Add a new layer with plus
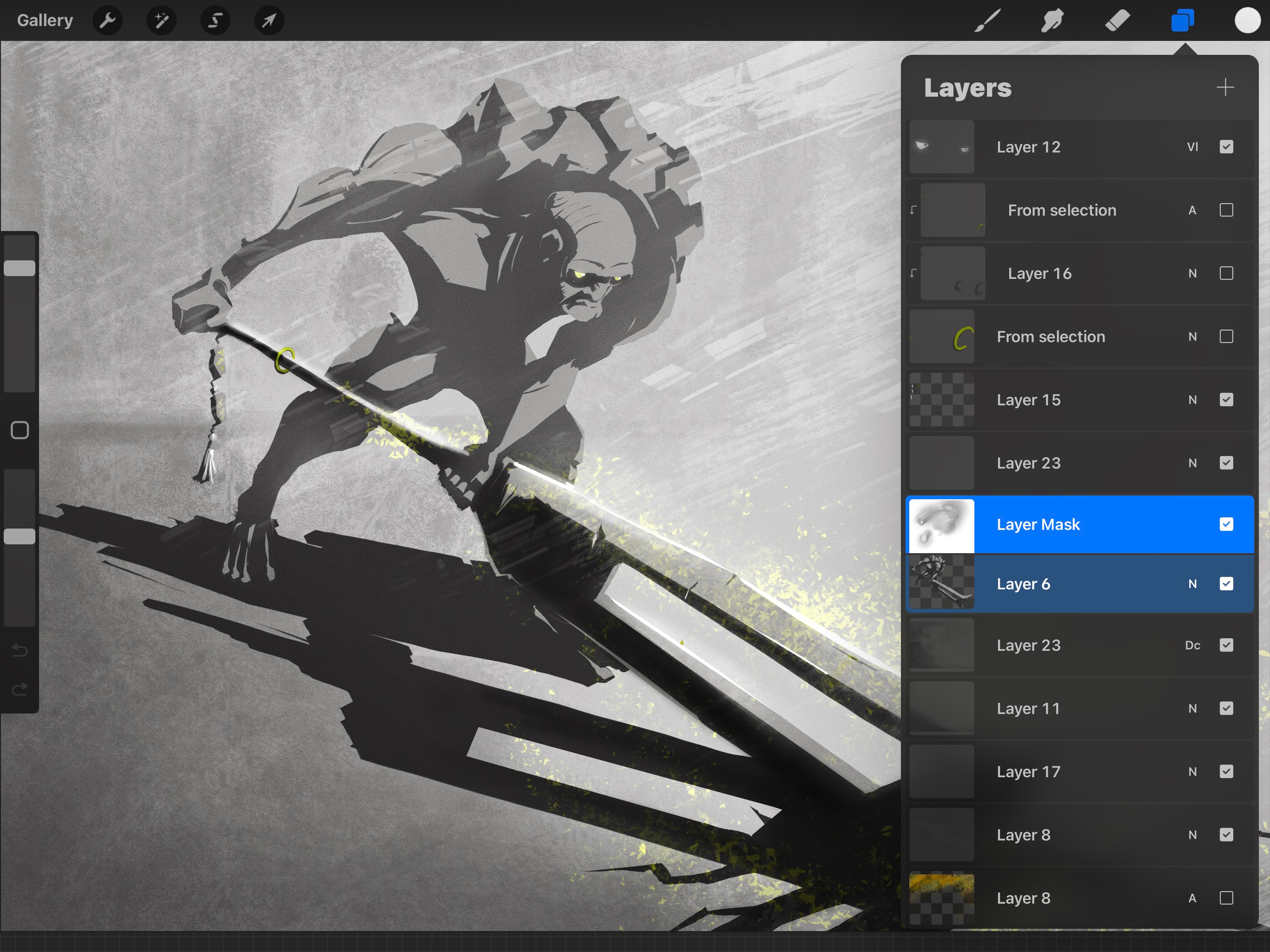 1225,87
